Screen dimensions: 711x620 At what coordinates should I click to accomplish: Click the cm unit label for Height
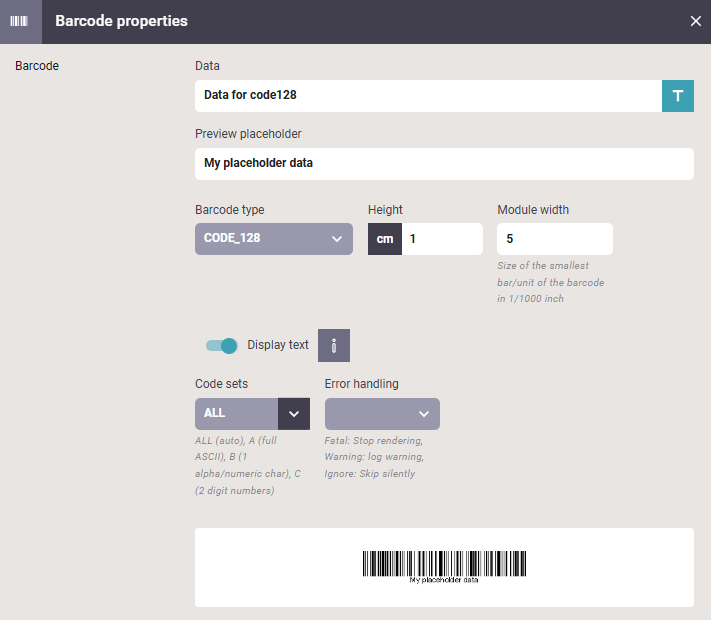pos(385,239)
